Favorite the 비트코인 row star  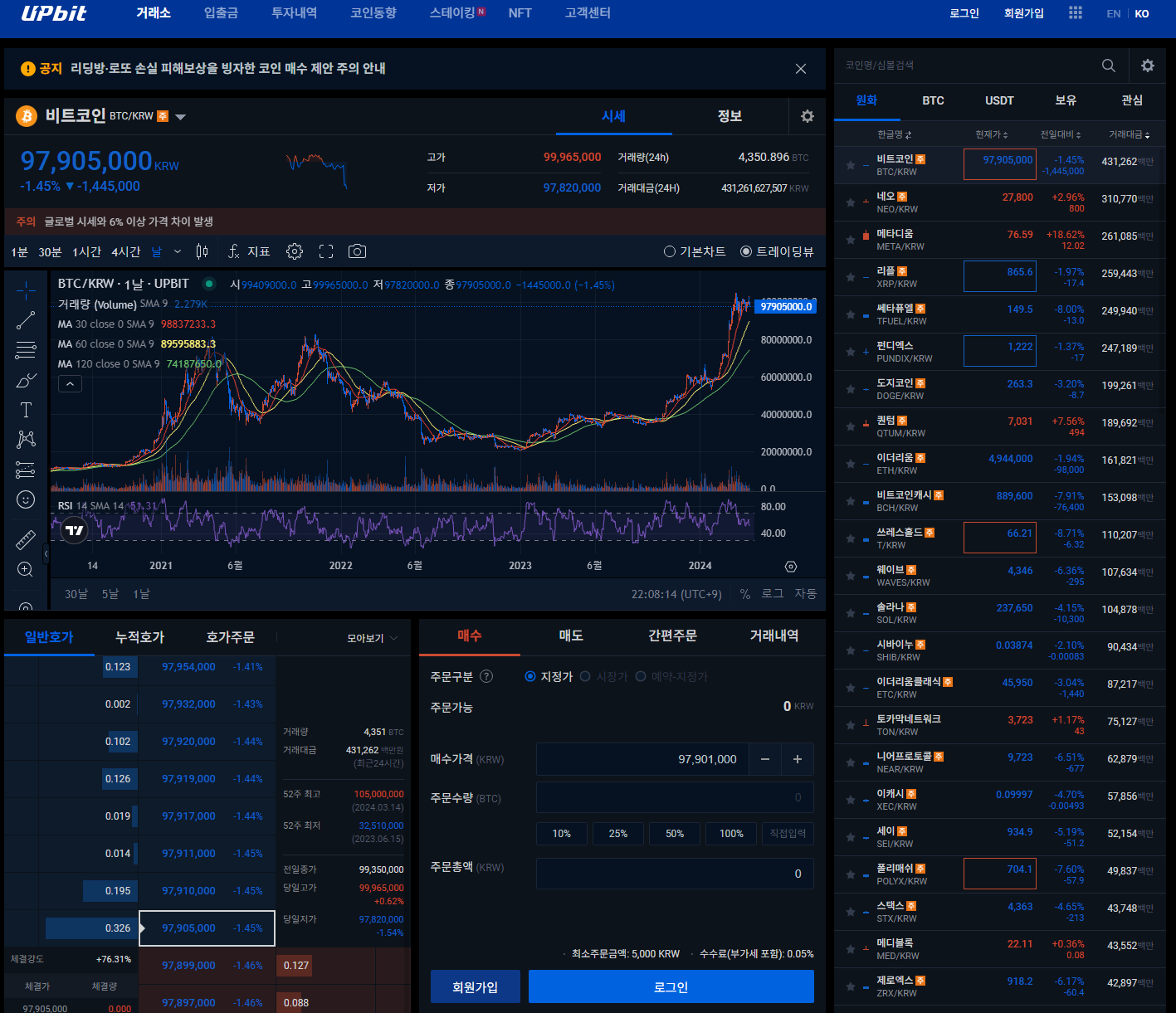tap(851, 165)
